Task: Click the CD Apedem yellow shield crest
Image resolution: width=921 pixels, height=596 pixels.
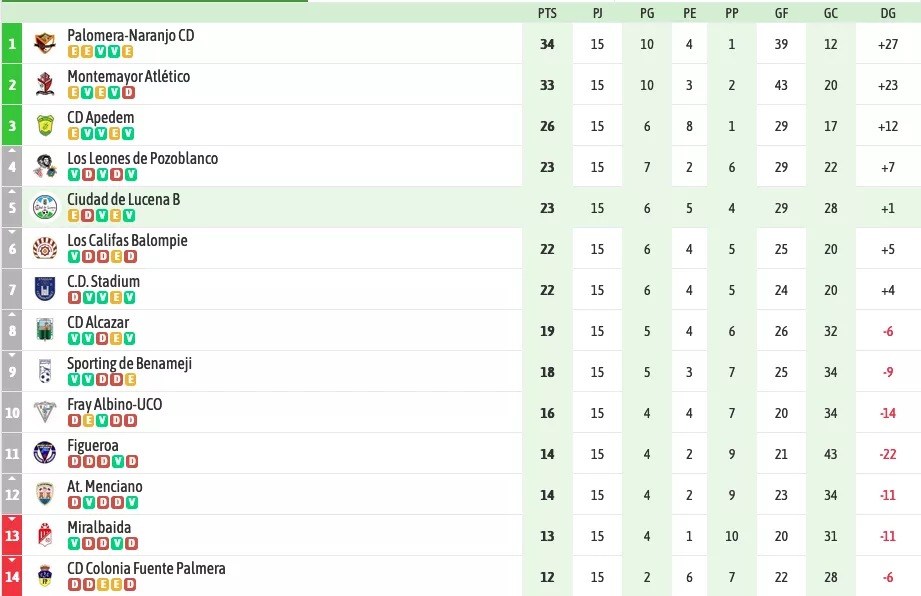Action: pos(45,125)
